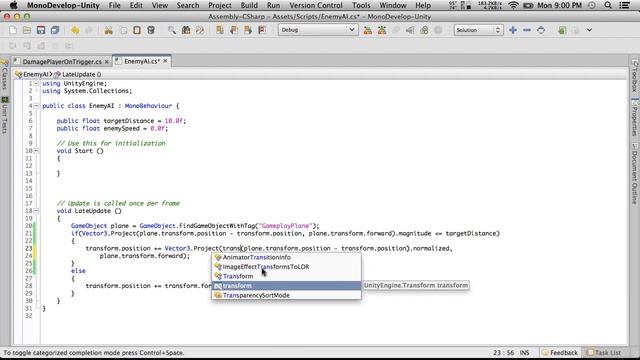Click the INS insert mode indicator

[524, 353]
